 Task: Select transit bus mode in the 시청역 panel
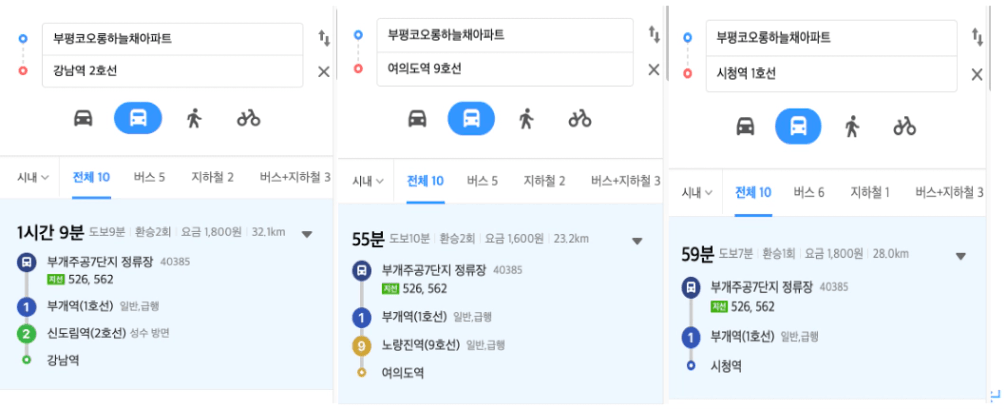pos(798,126)
